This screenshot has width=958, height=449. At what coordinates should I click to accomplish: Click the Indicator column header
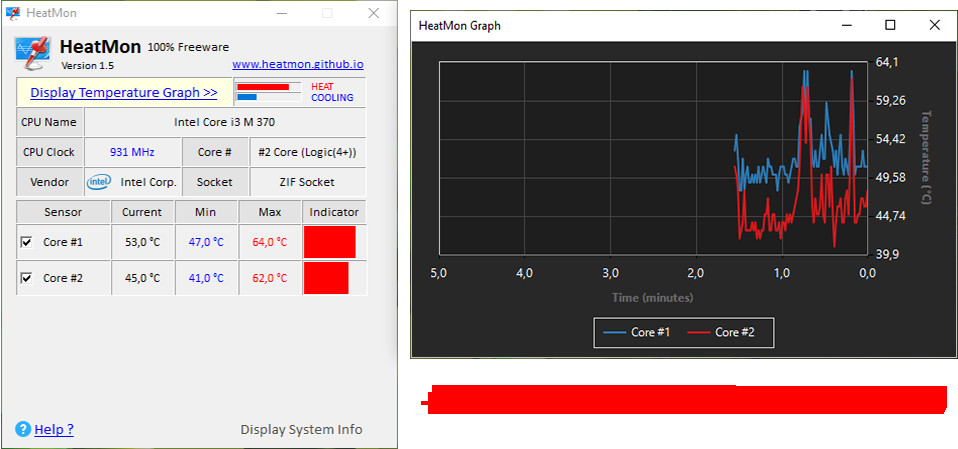point(334,212)
